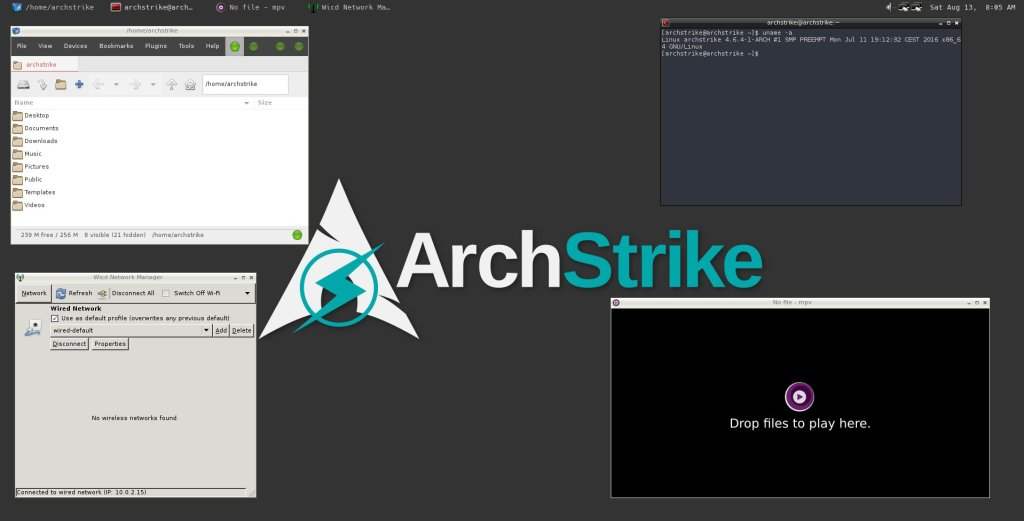The width and height of the screenshot is (1024, 521).
Task: Open the sort arrow beside the Name column
Action: click(x=246, y=103)
